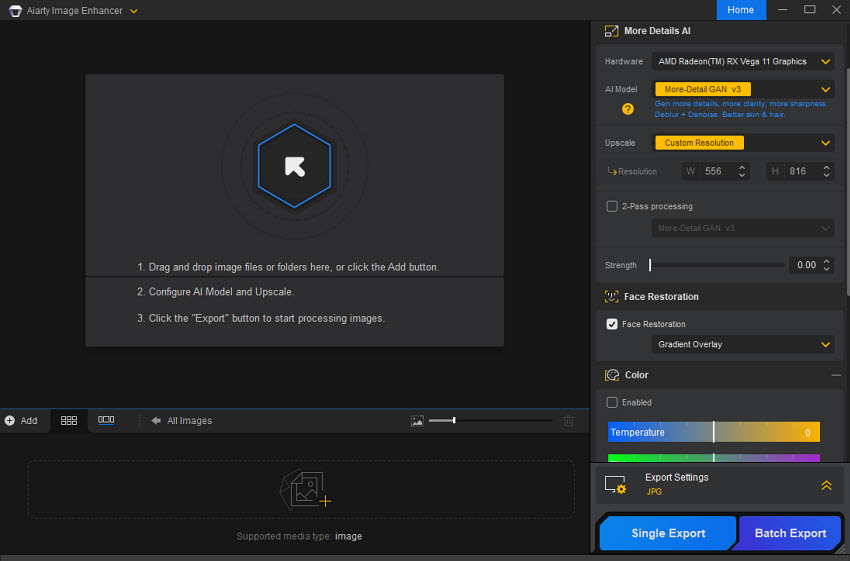Enable 2-Pass processing checkbox
This screenshot has height=561, width=850.
tap(612, 207)
